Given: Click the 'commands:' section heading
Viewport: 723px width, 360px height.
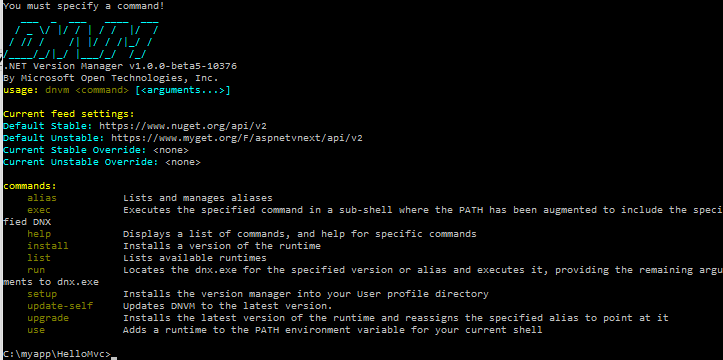Looking at the screenshot, I should click(30, 186).
